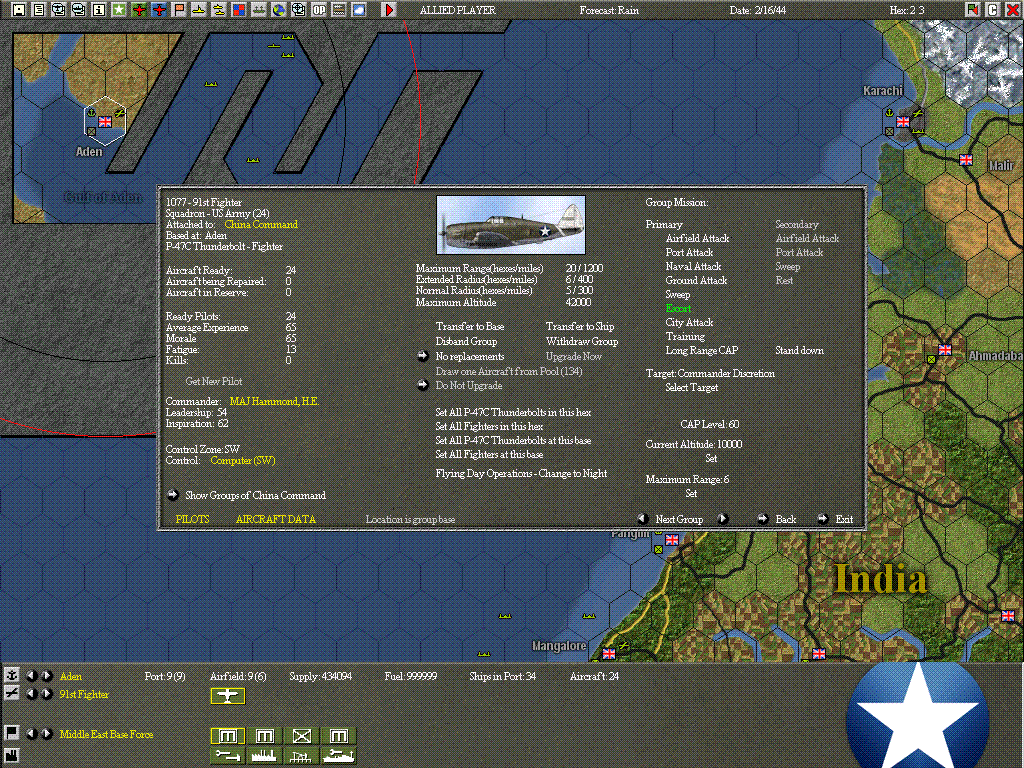Click the globe toolbar icon
Viewport: 1024px width, 768px height.
coord(279,9)
